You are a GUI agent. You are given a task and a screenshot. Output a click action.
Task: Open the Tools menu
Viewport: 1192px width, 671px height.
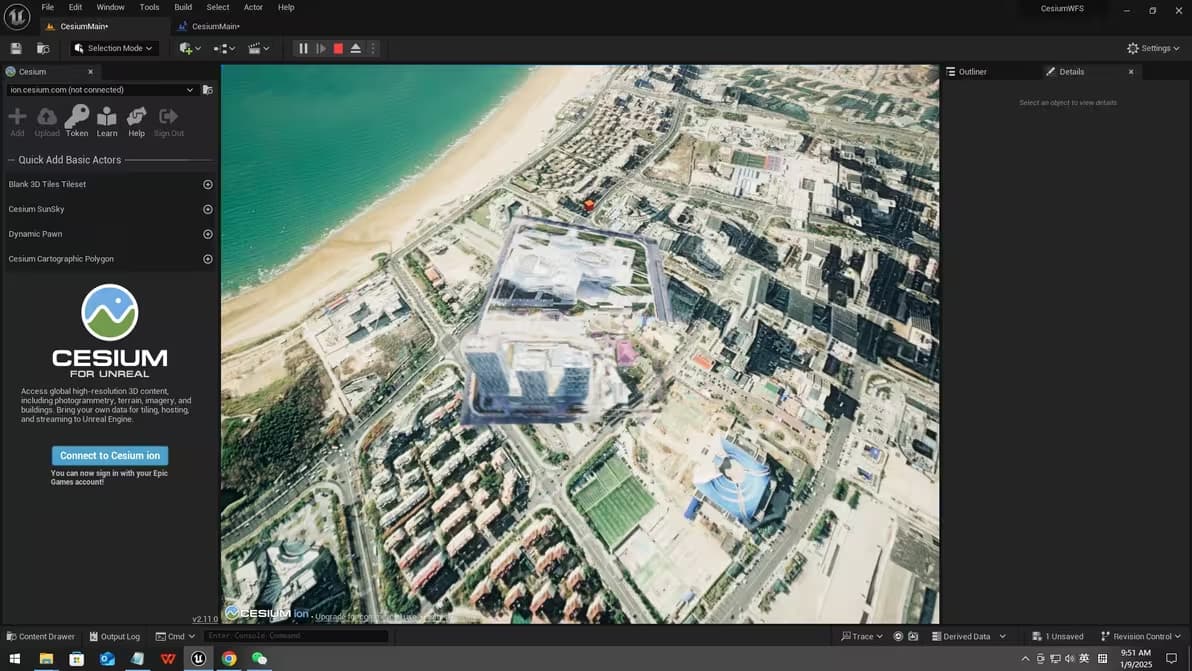point(149,7)
